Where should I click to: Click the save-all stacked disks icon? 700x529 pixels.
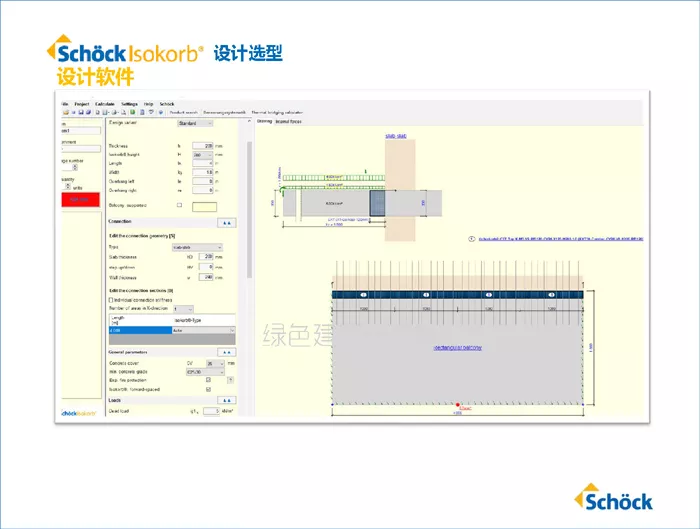click(x=88, y=112)
